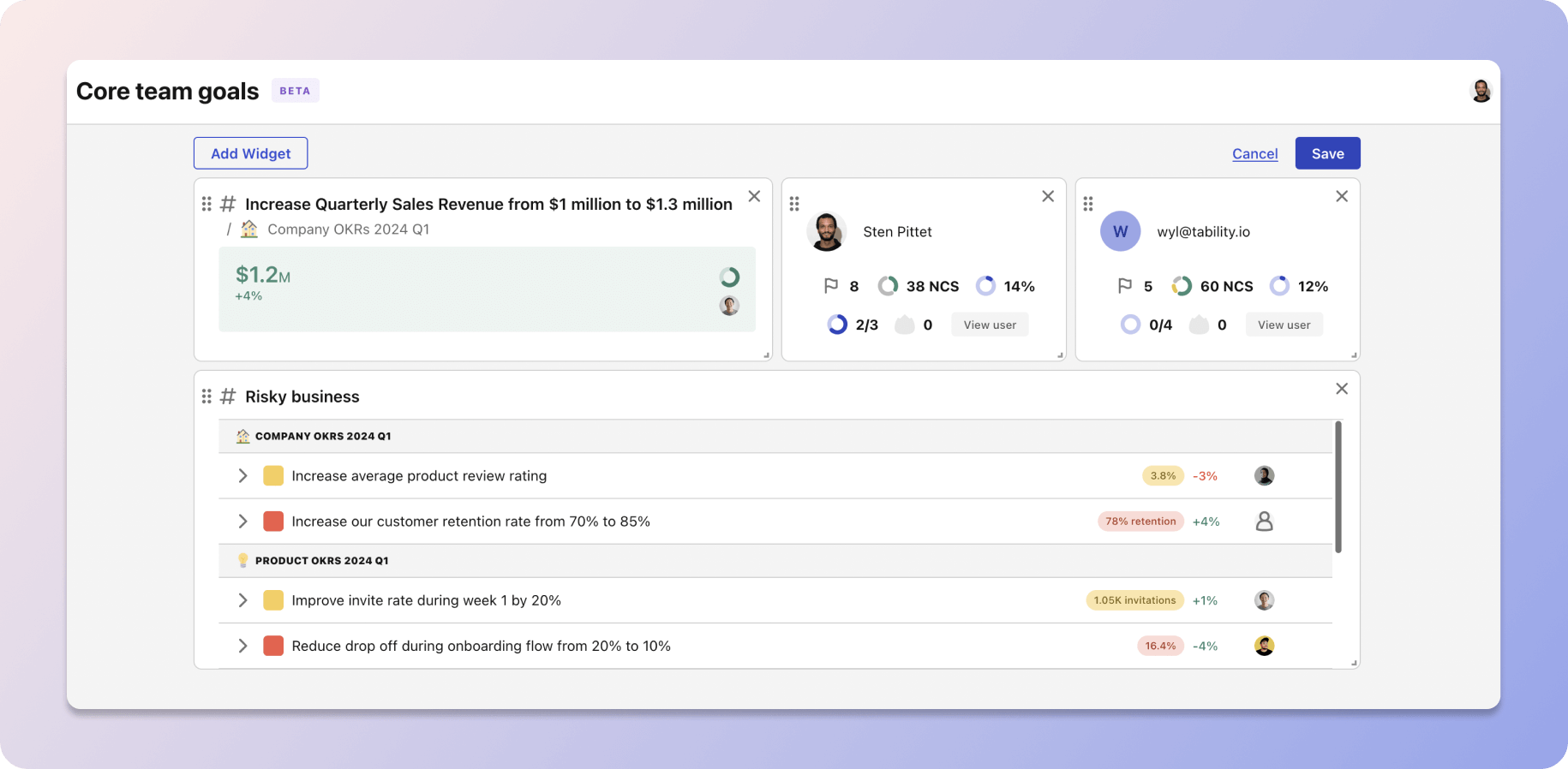View user wyl@tability.io
This screenshot has width=1568, height=769.
click(1284, 325)
